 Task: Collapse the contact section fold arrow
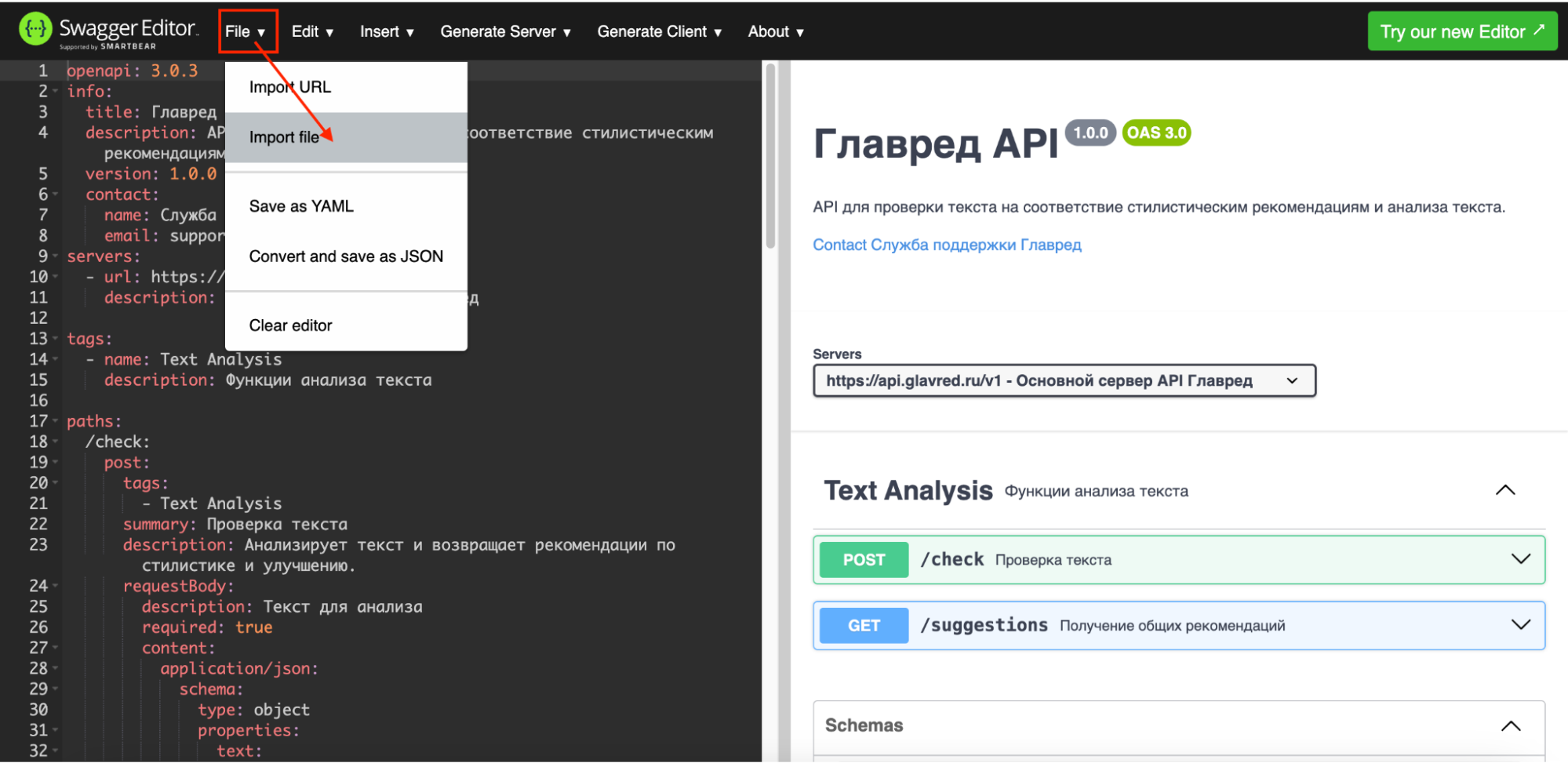tap(55, 194)
